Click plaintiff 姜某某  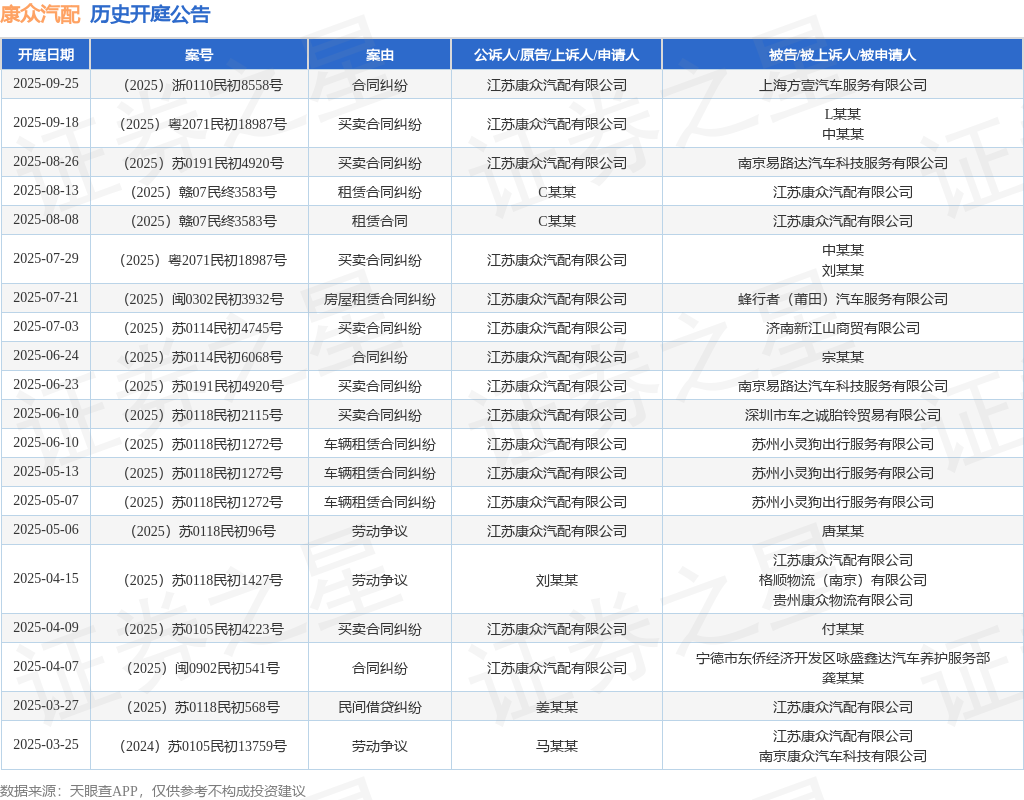click(556, 707)
